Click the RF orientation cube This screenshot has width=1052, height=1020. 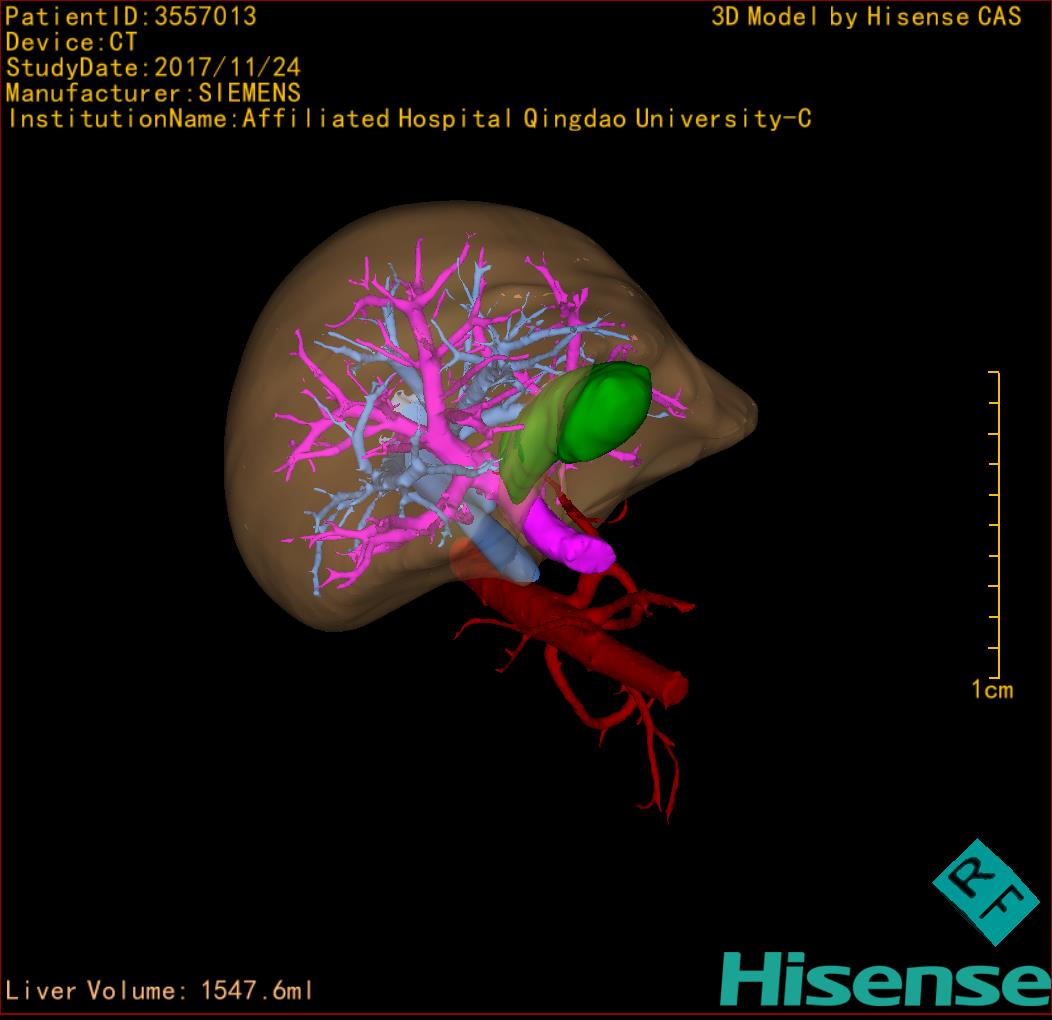coord(986,891)
